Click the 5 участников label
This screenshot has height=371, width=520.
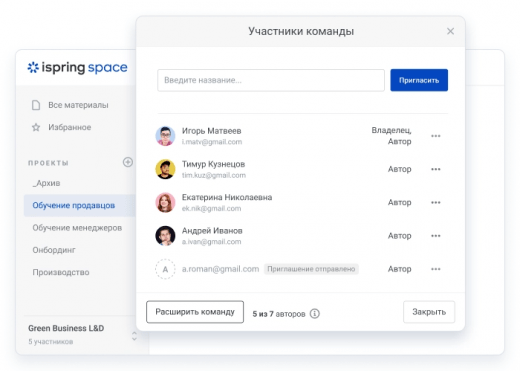(x=51, y=342)
